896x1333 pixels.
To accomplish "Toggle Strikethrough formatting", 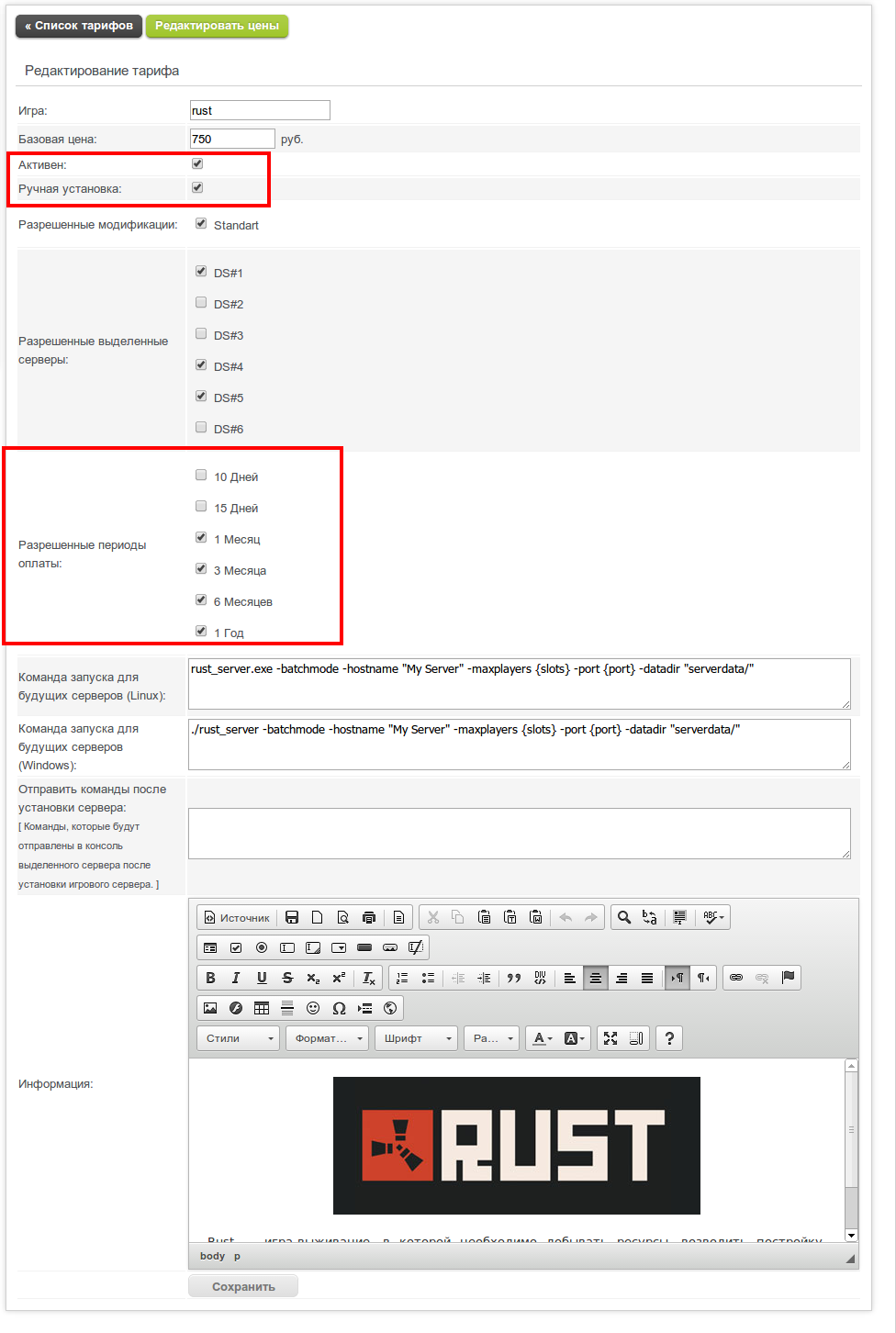I will coord(287,978).
